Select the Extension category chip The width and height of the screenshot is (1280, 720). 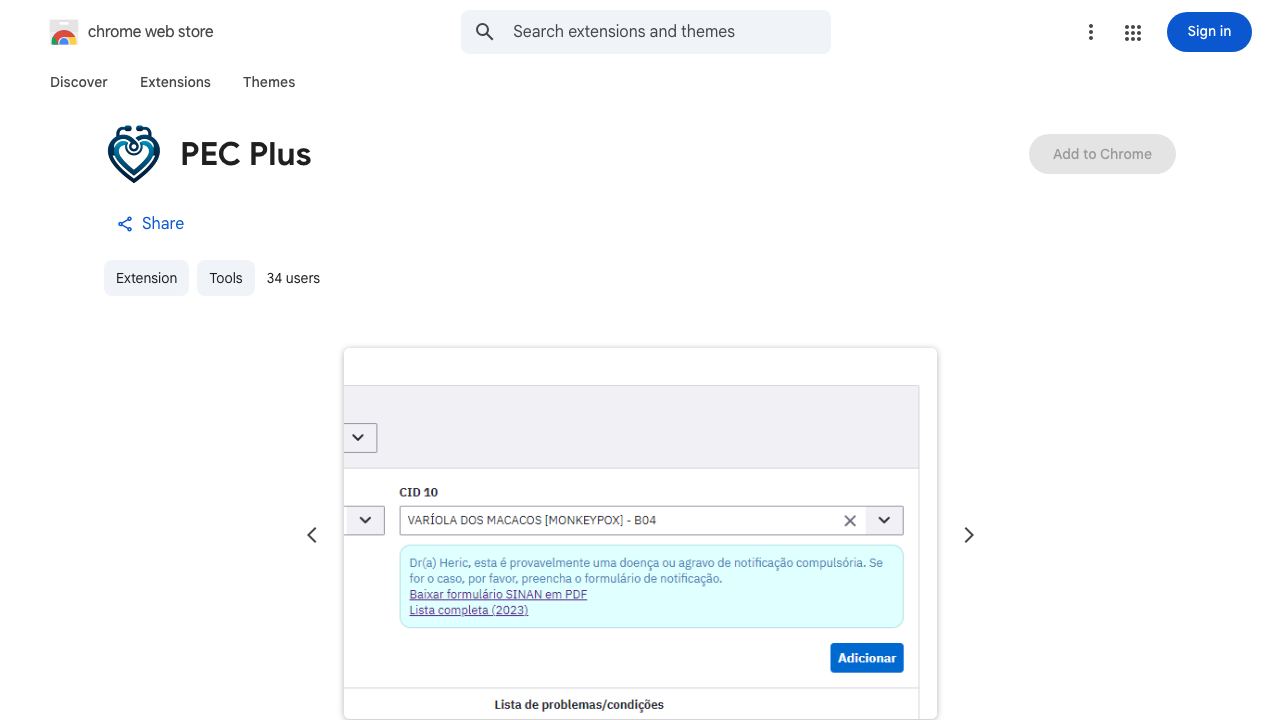tap(146, 278)
